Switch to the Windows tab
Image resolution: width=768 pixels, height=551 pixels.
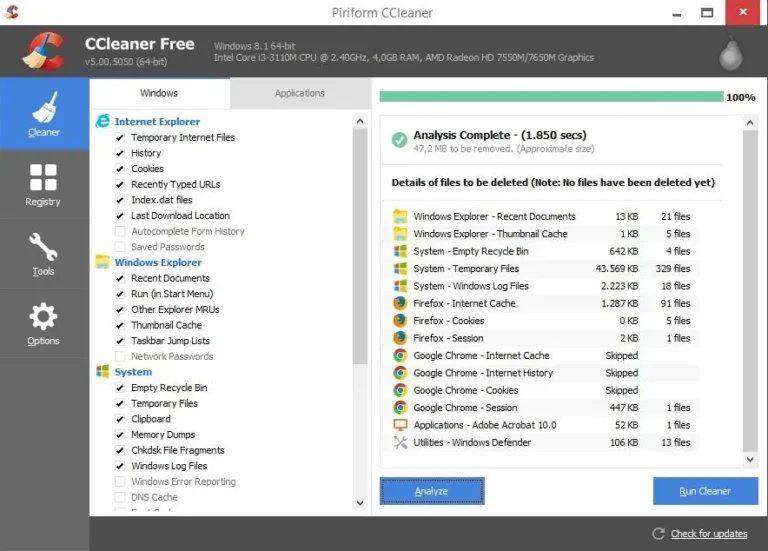tap(159, 93)
